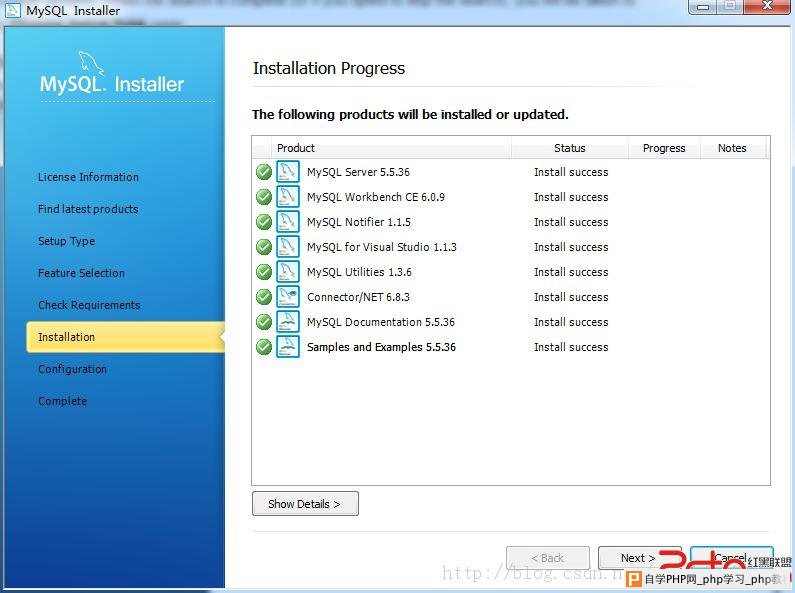The width and height of the screenshot is (795, 593).
Task: Go to the Check Requirements step
Action: pyautogui.click(x=89, y=305)
